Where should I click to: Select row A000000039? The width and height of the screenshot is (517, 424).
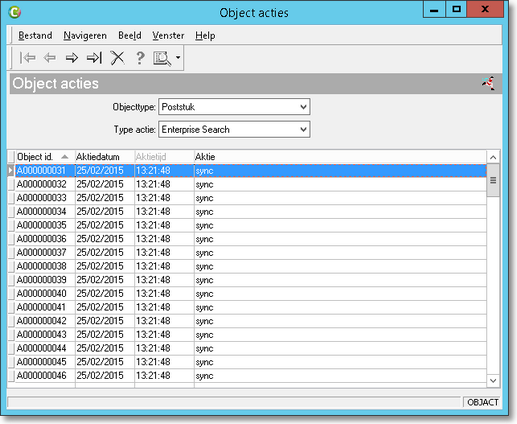coord(251,280)
